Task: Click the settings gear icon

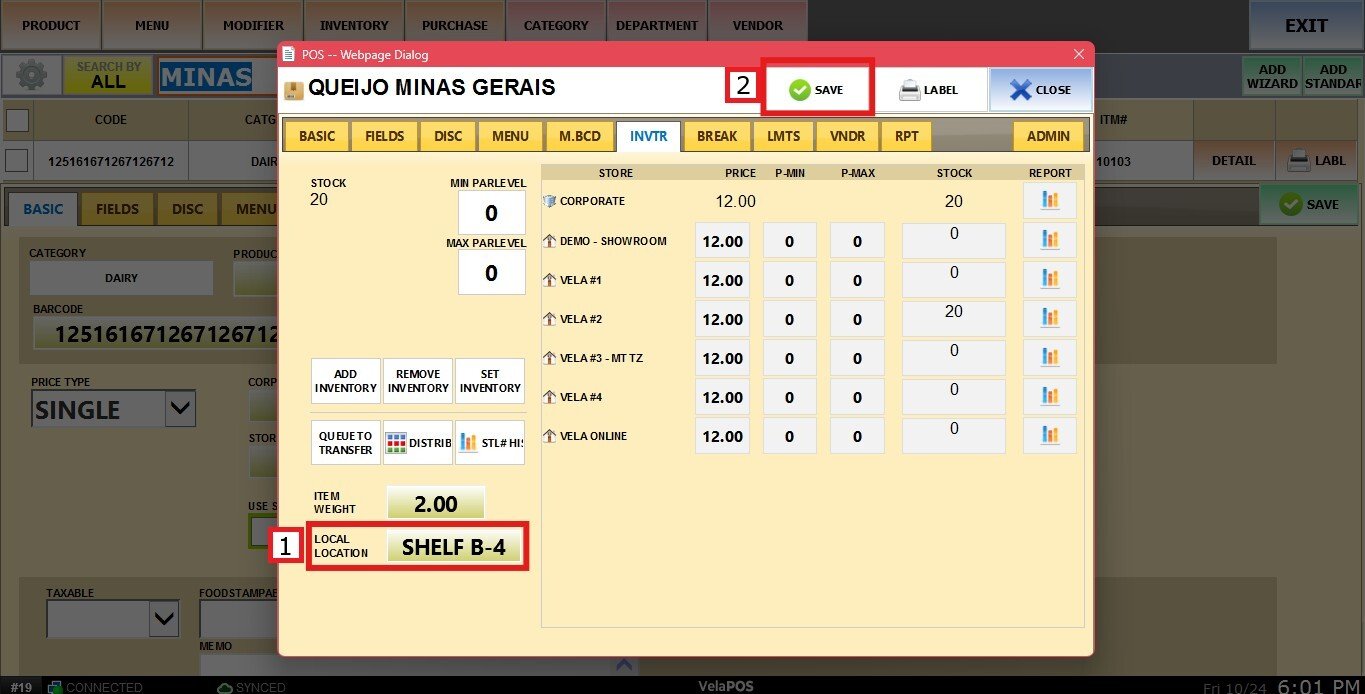Action: (31, 76)
